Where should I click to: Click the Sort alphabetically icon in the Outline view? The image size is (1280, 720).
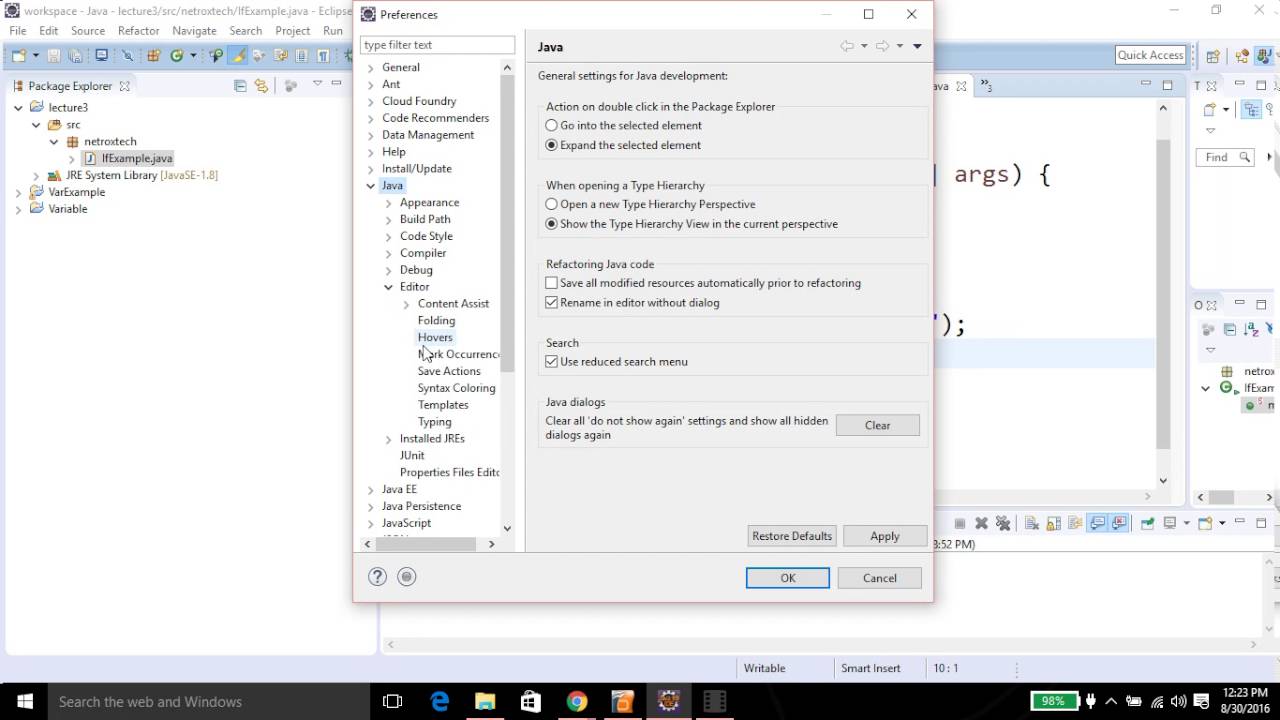click(1251, 329)
